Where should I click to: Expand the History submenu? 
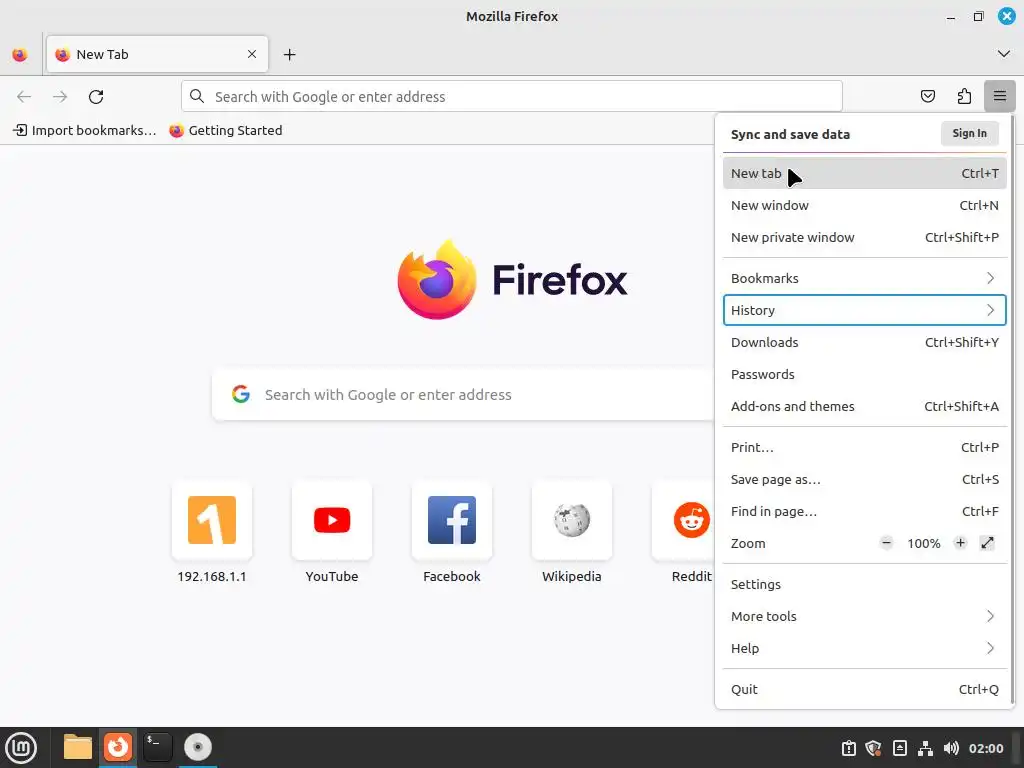(x=864, y=310)
